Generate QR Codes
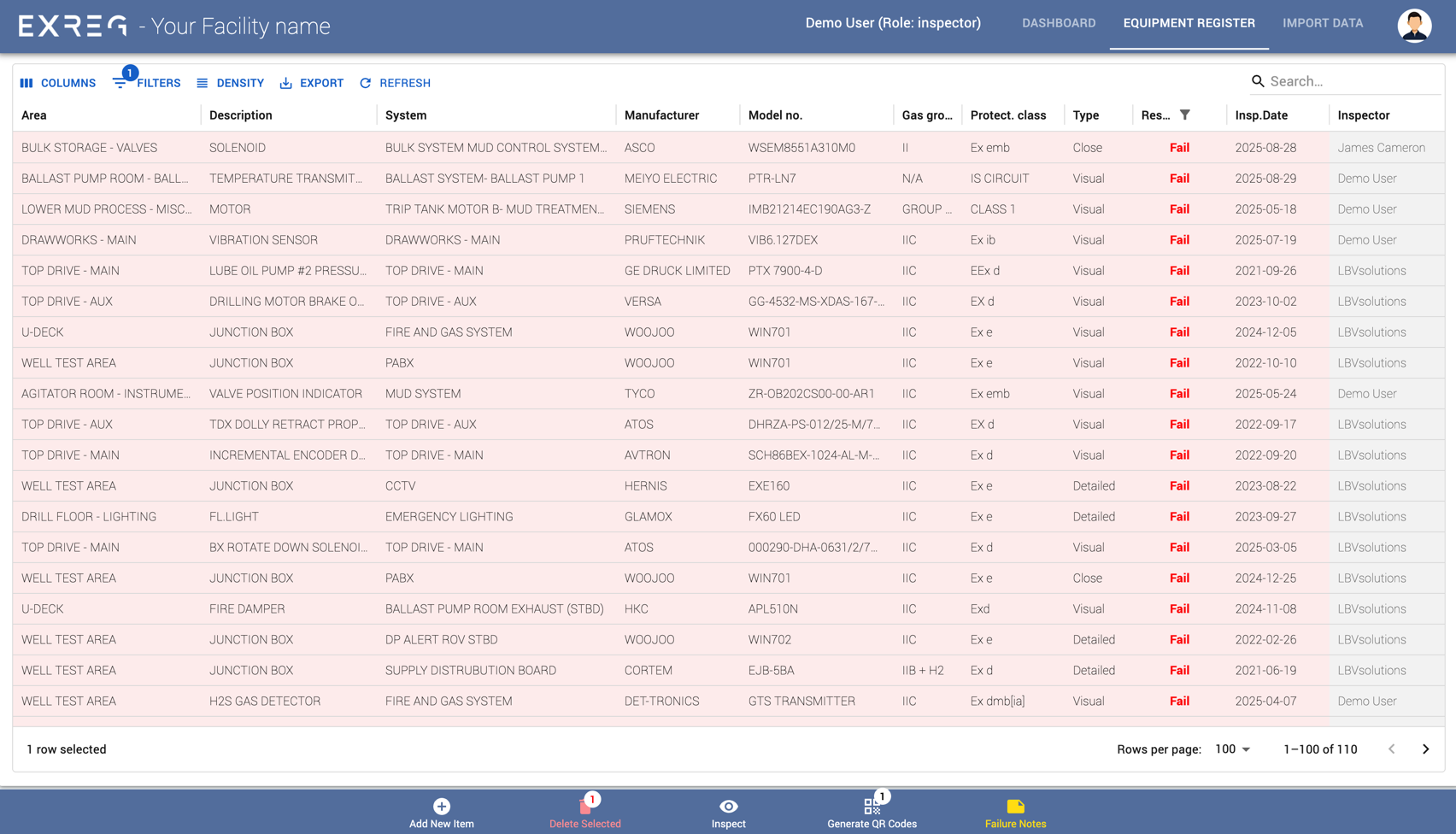1456x834 pixels. [x=872, y=813]
